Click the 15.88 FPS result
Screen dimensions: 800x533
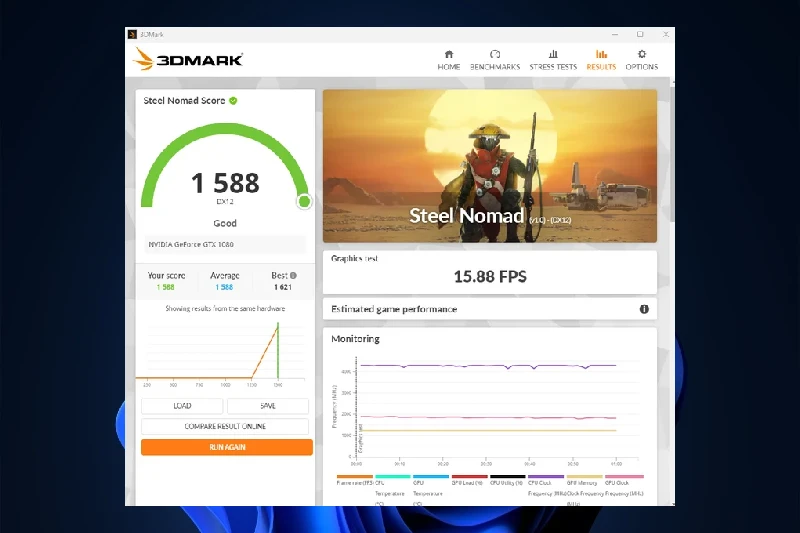490,276
